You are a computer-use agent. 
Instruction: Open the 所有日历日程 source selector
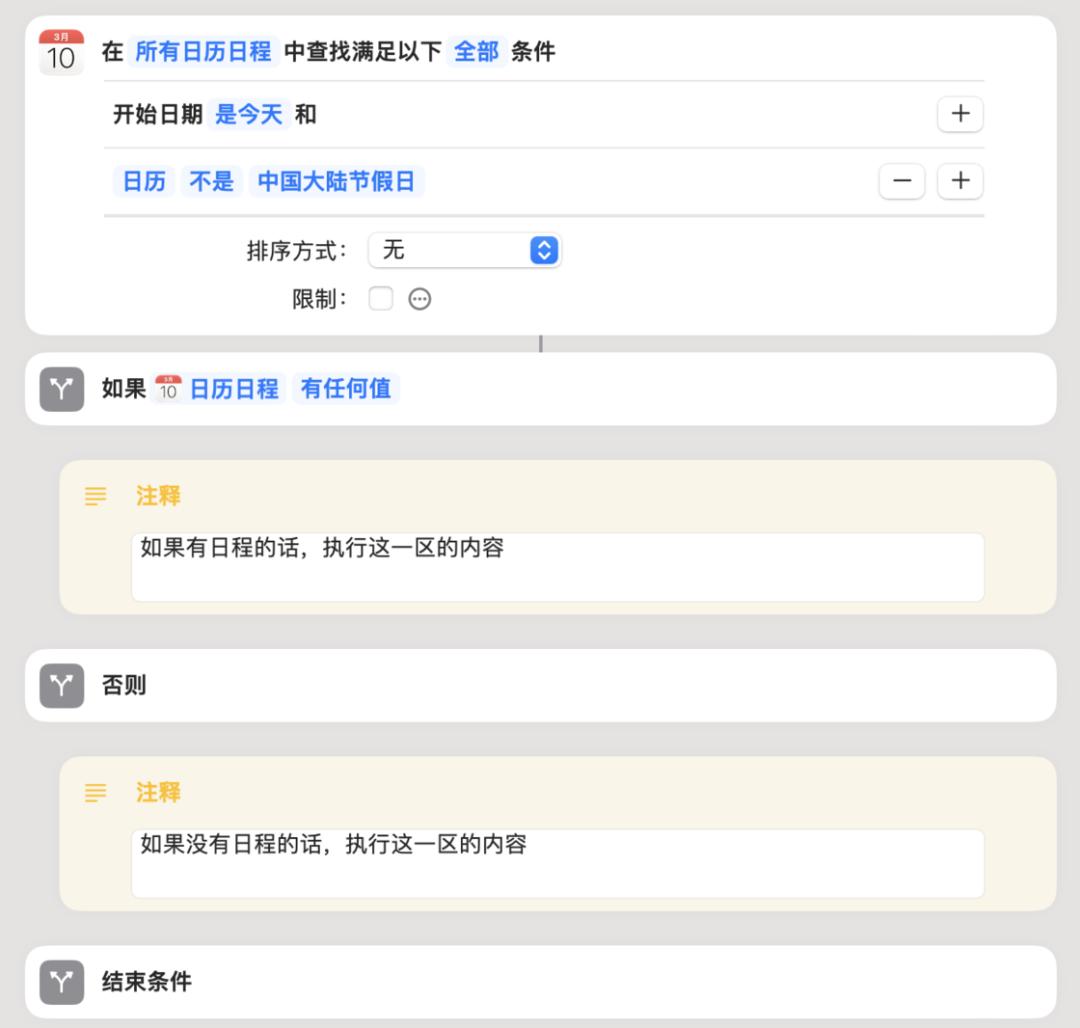(x=203, y=52)
